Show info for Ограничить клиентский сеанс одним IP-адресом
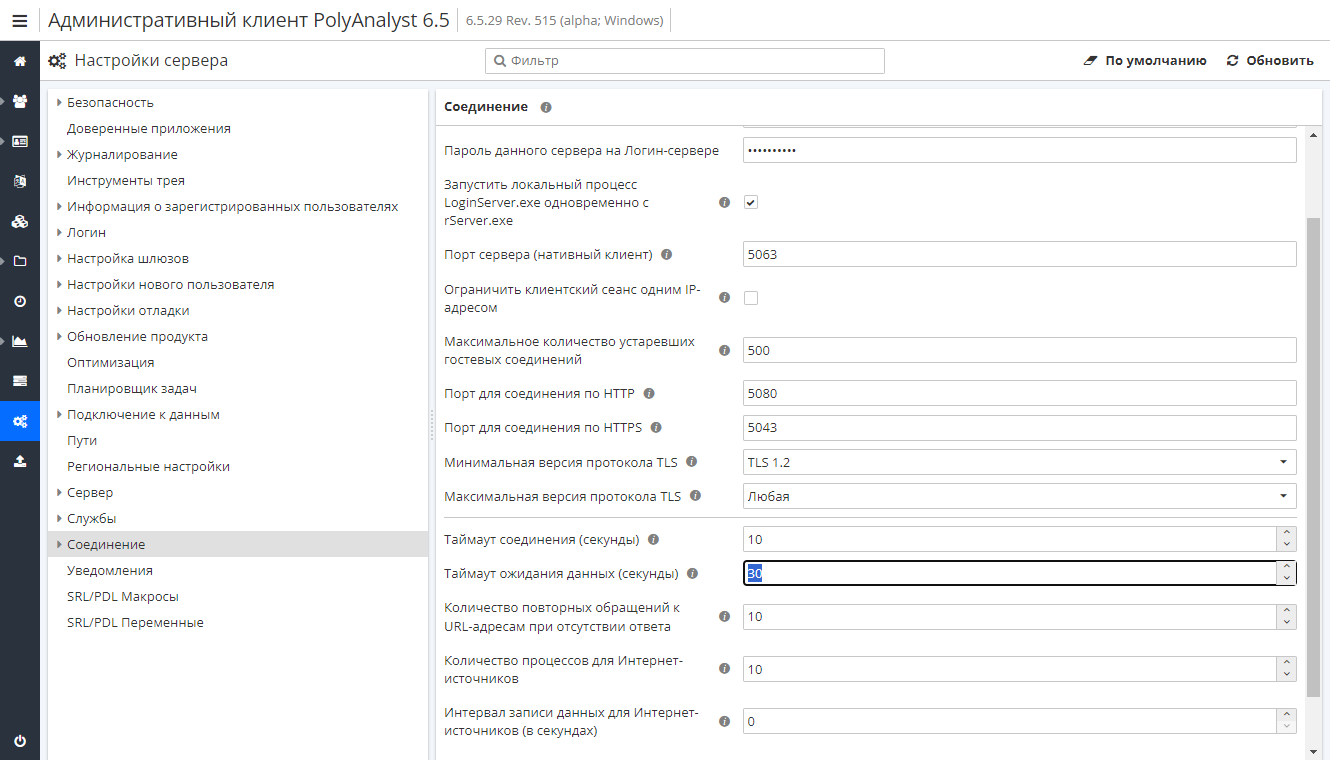1330x760 pixels. 725,298
